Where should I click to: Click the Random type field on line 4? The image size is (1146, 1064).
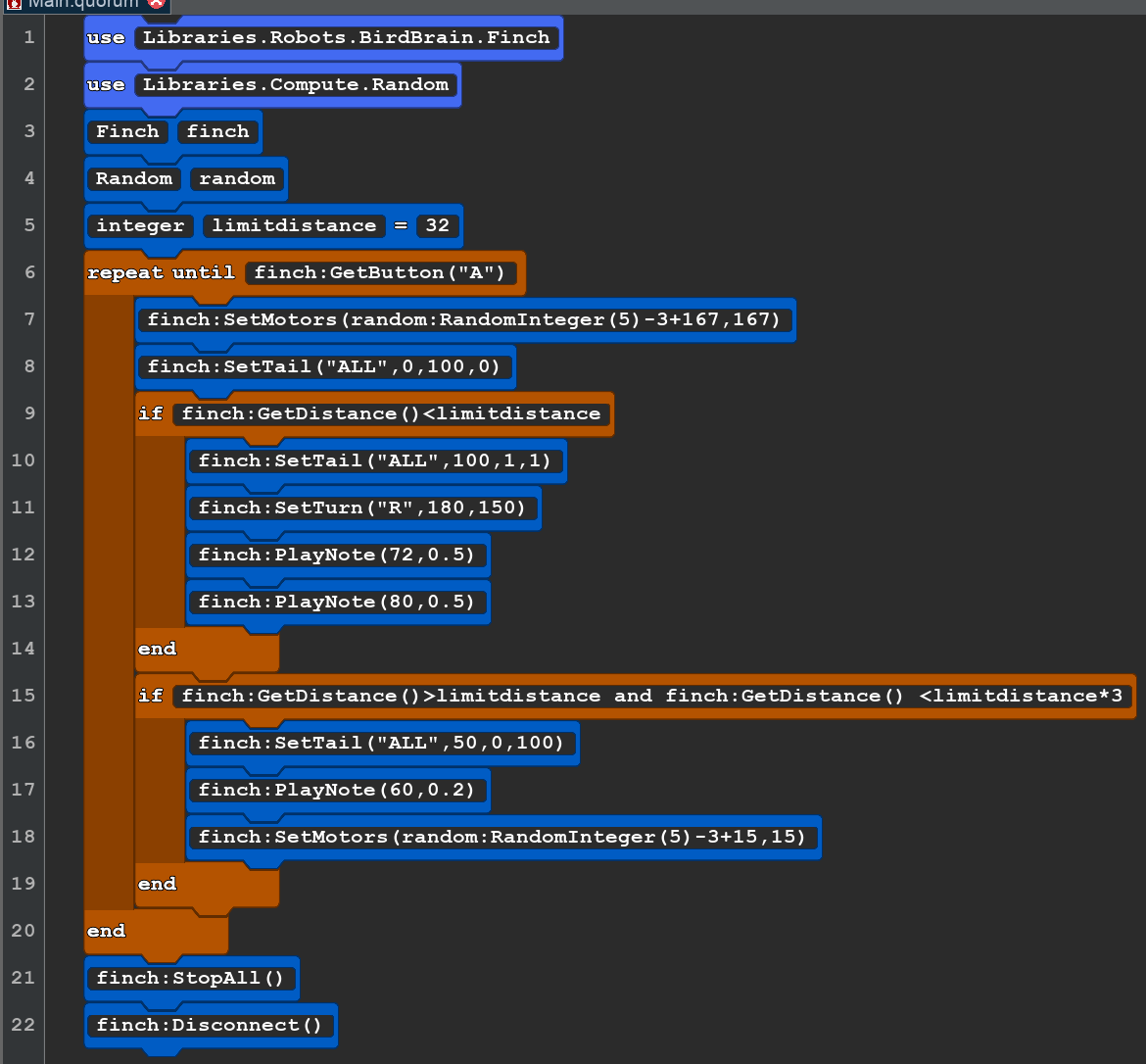click(134, 179)
